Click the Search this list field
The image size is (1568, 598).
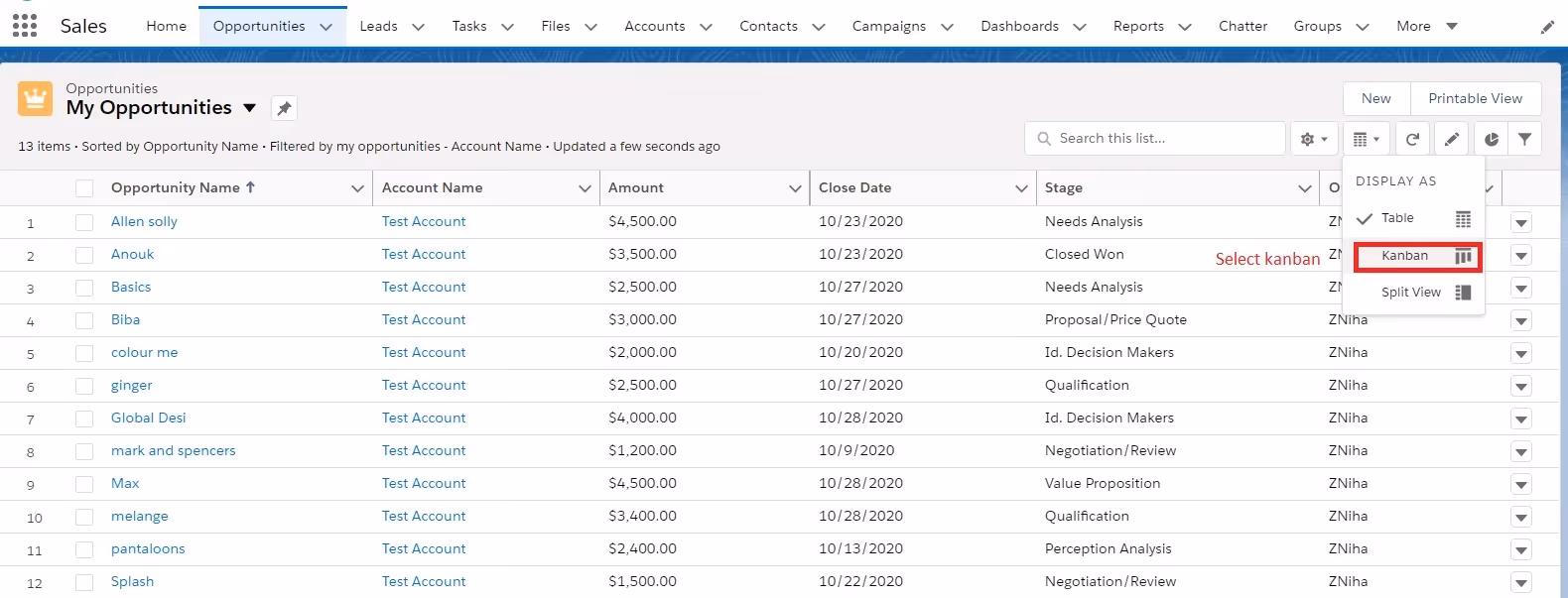pyautogui.click(x=1155, y=139)
